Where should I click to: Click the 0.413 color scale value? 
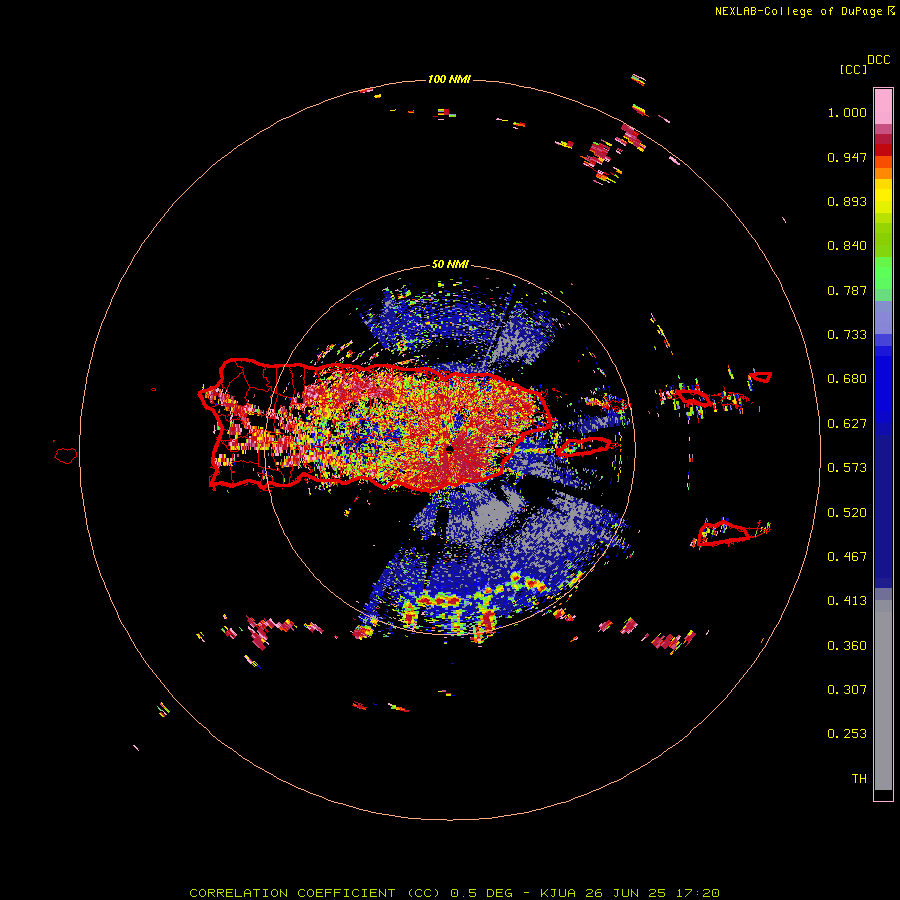[x=847, y=601]
